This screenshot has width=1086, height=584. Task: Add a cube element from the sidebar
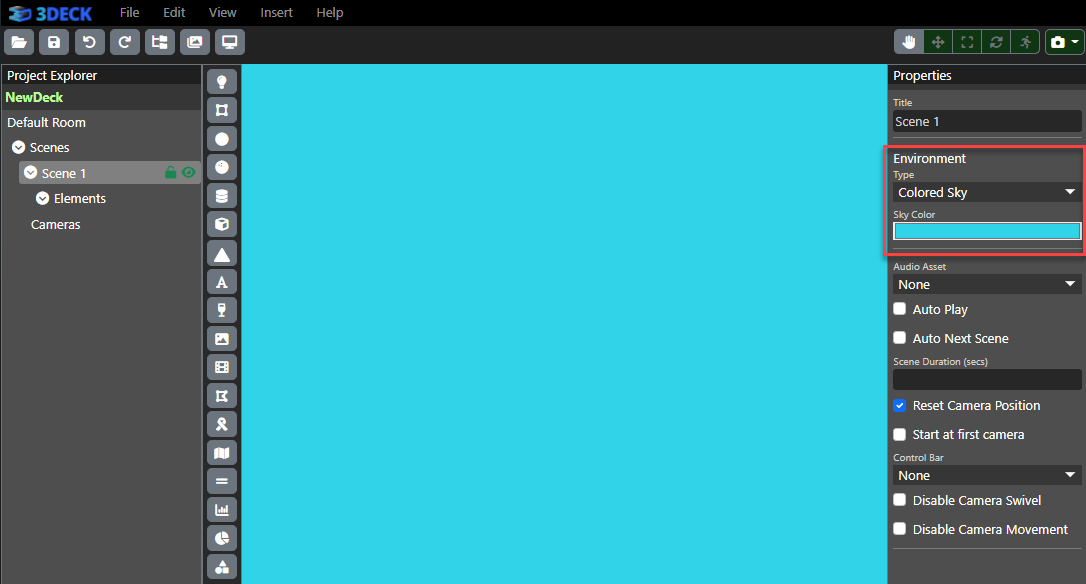tap(222, 224)
